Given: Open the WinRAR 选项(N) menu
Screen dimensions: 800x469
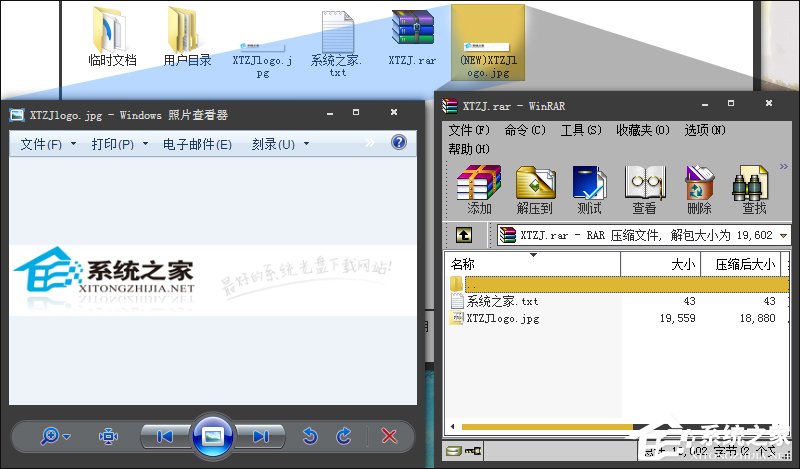Looking at the screenshot, I should click(x=705, y=130).
